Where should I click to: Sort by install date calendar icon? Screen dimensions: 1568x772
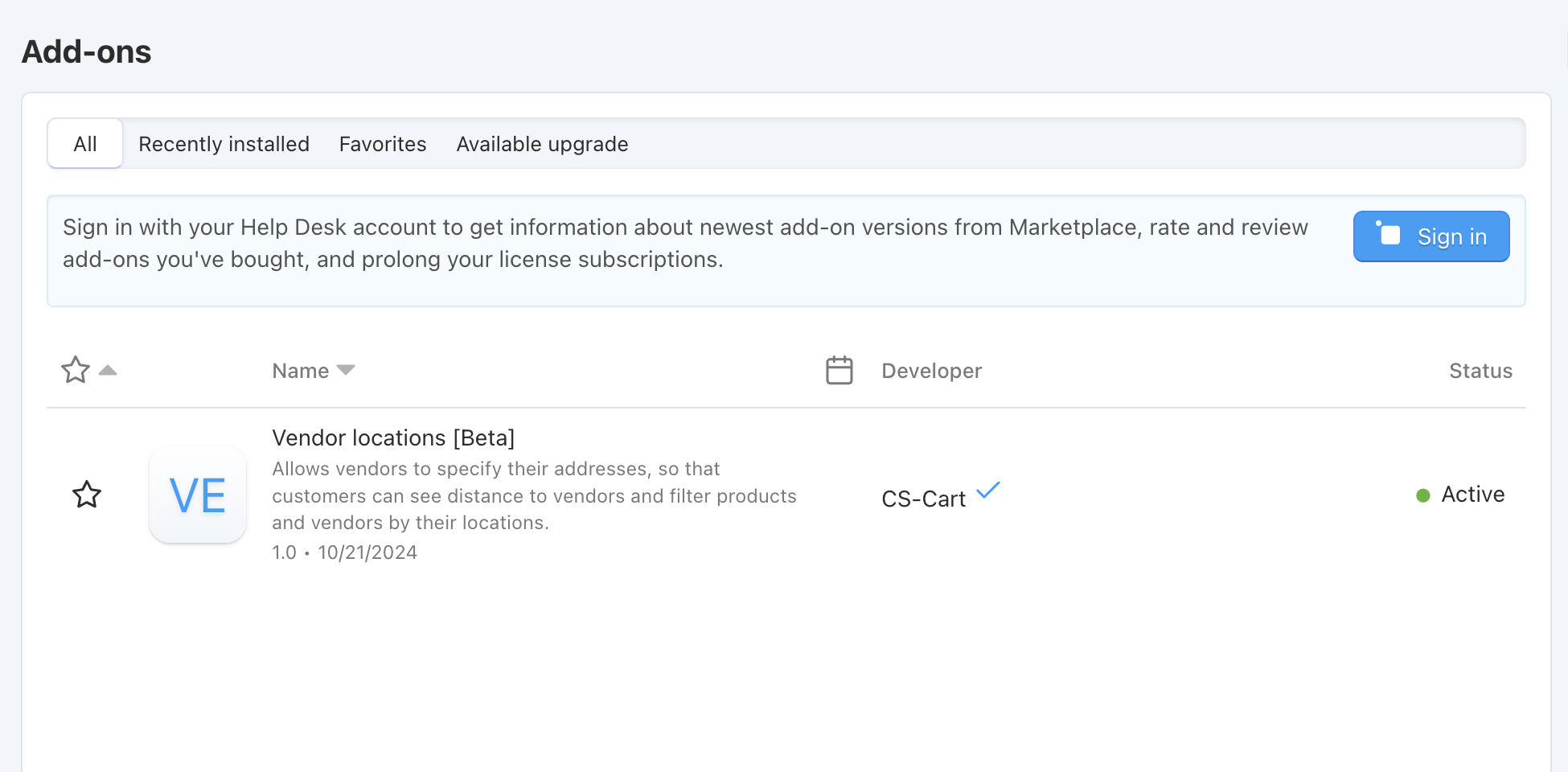tap(839, 370)
